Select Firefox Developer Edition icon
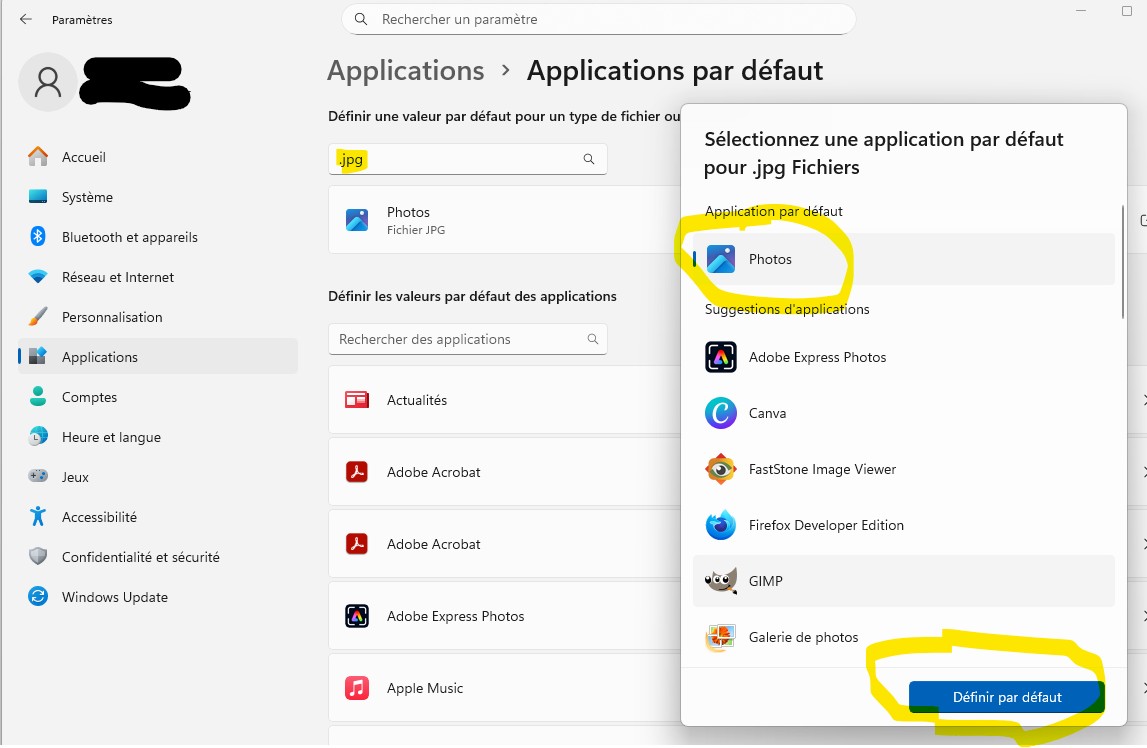Screen dimensions: 1147x748 [x=720, y=525]
